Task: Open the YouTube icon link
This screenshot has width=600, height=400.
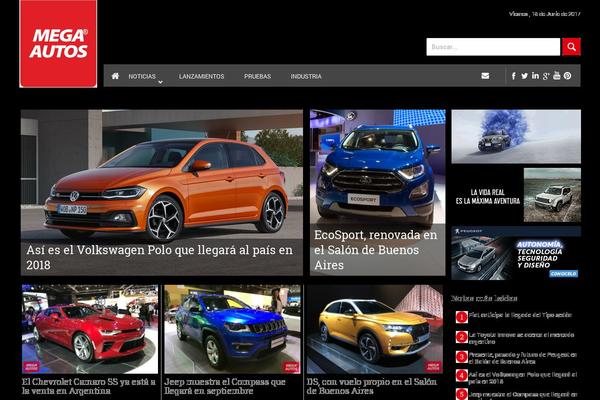Action: click(556, 75)
